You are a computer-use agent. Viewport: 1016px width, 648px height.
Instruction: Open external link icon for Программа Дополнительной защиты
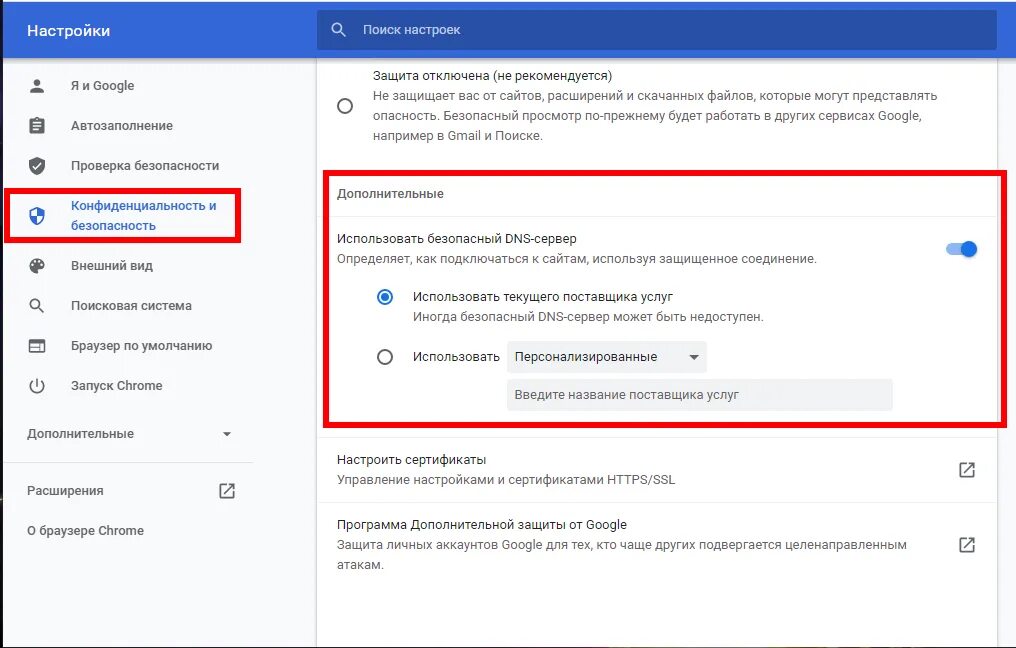tap(967, 544)
